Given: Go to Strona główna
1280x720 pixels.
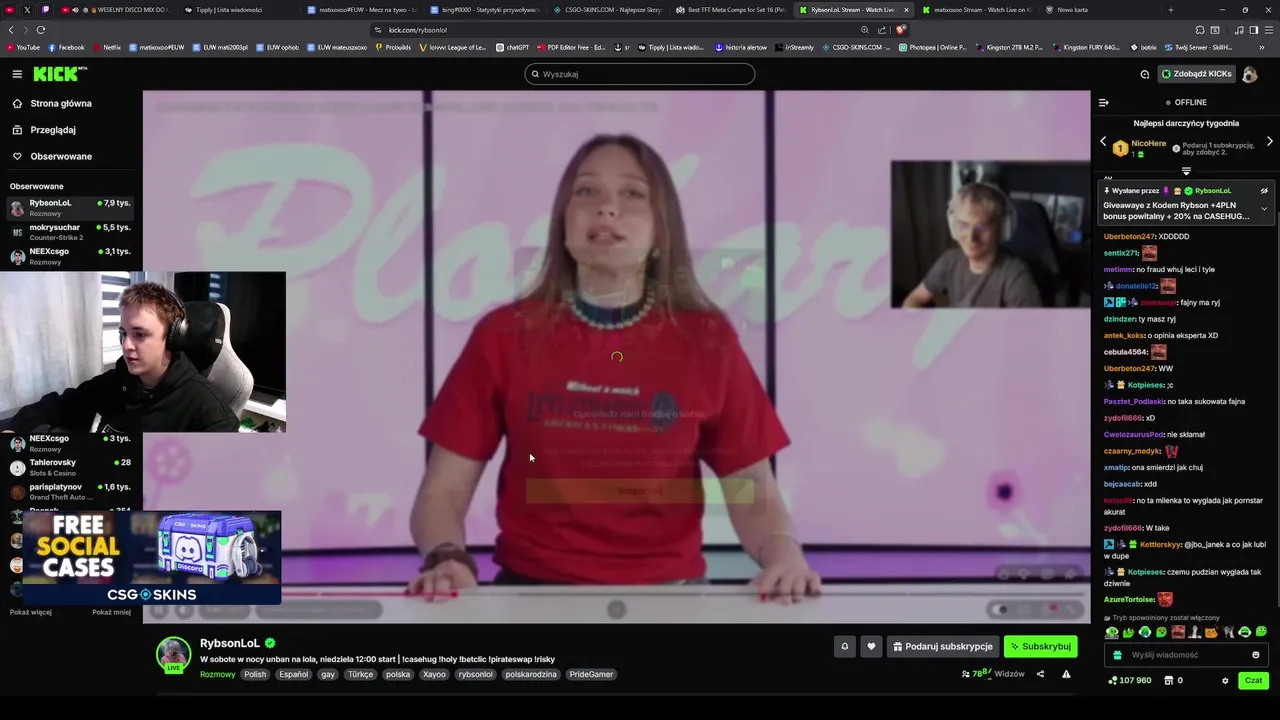Looking at the screenshot, I should 61,103.
